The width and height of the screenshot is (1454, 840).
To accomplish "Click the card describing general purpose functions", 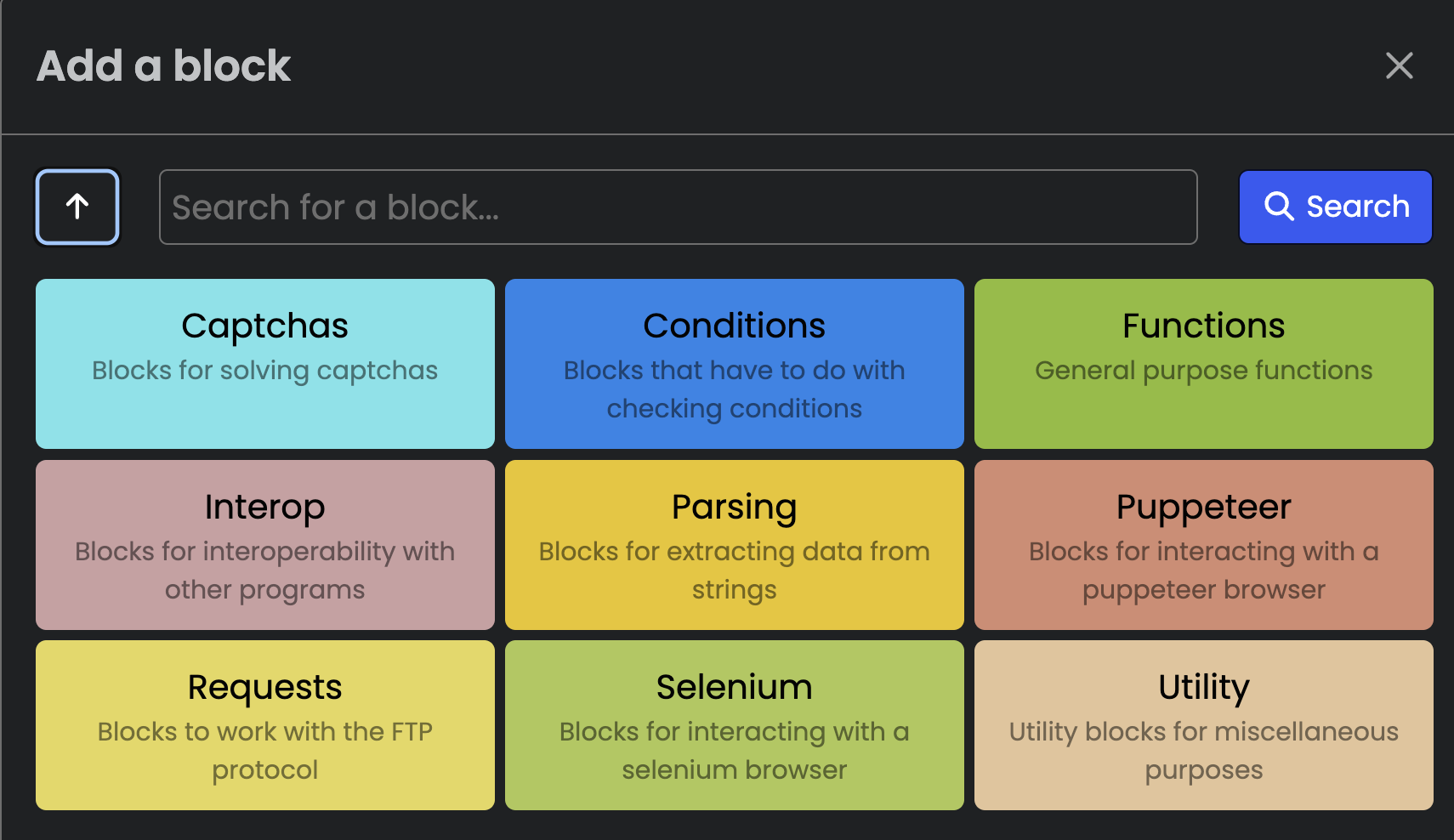I will tap(1203, 364).
